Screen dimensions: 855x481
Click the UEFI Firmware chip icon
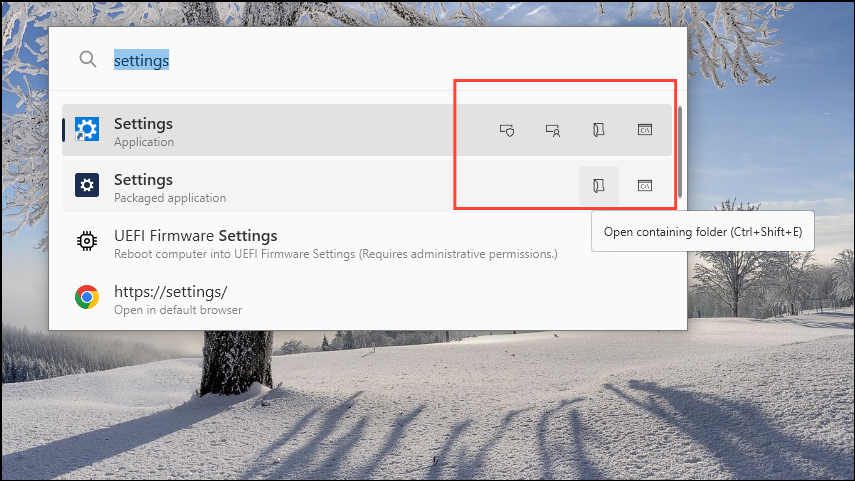tap(87, 240)
